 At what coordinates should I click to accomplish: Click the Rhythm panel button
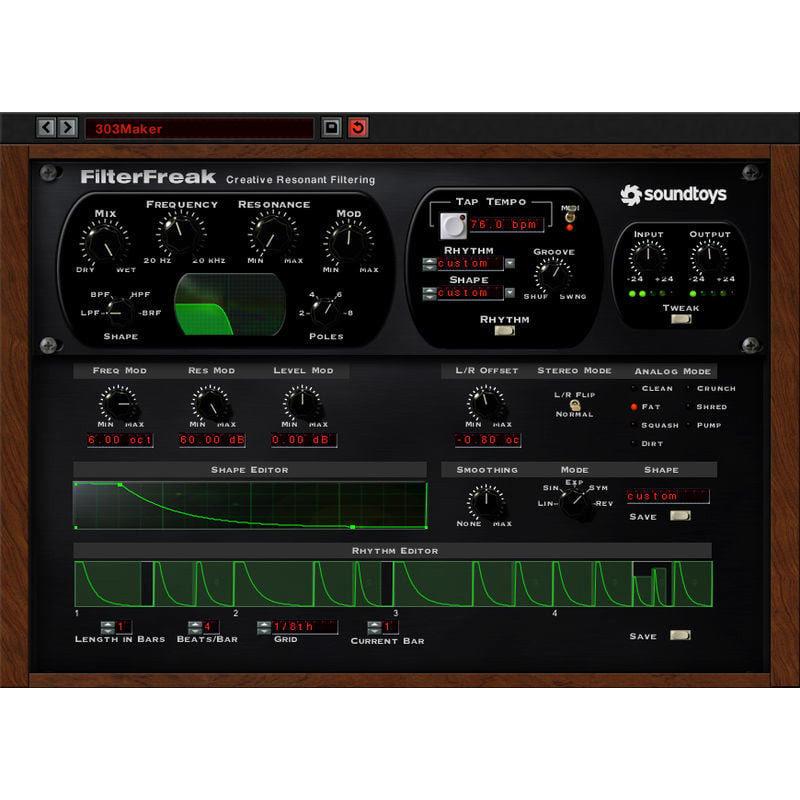click(504, 331)
